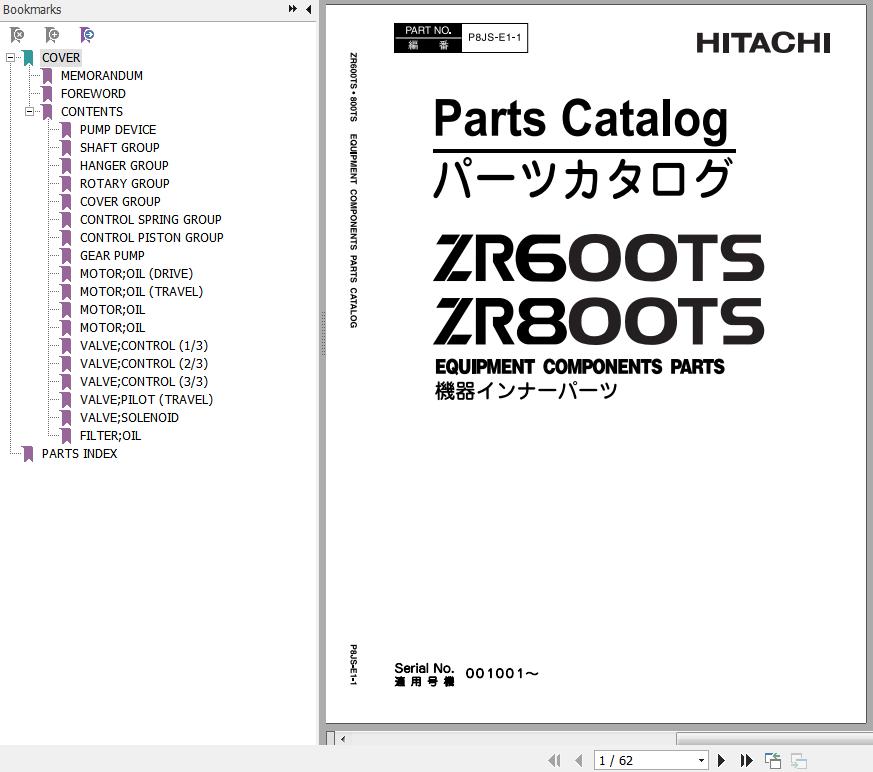873x772 pixels.
Task: Click the ZR600TS model title
Action: point(599,258)
